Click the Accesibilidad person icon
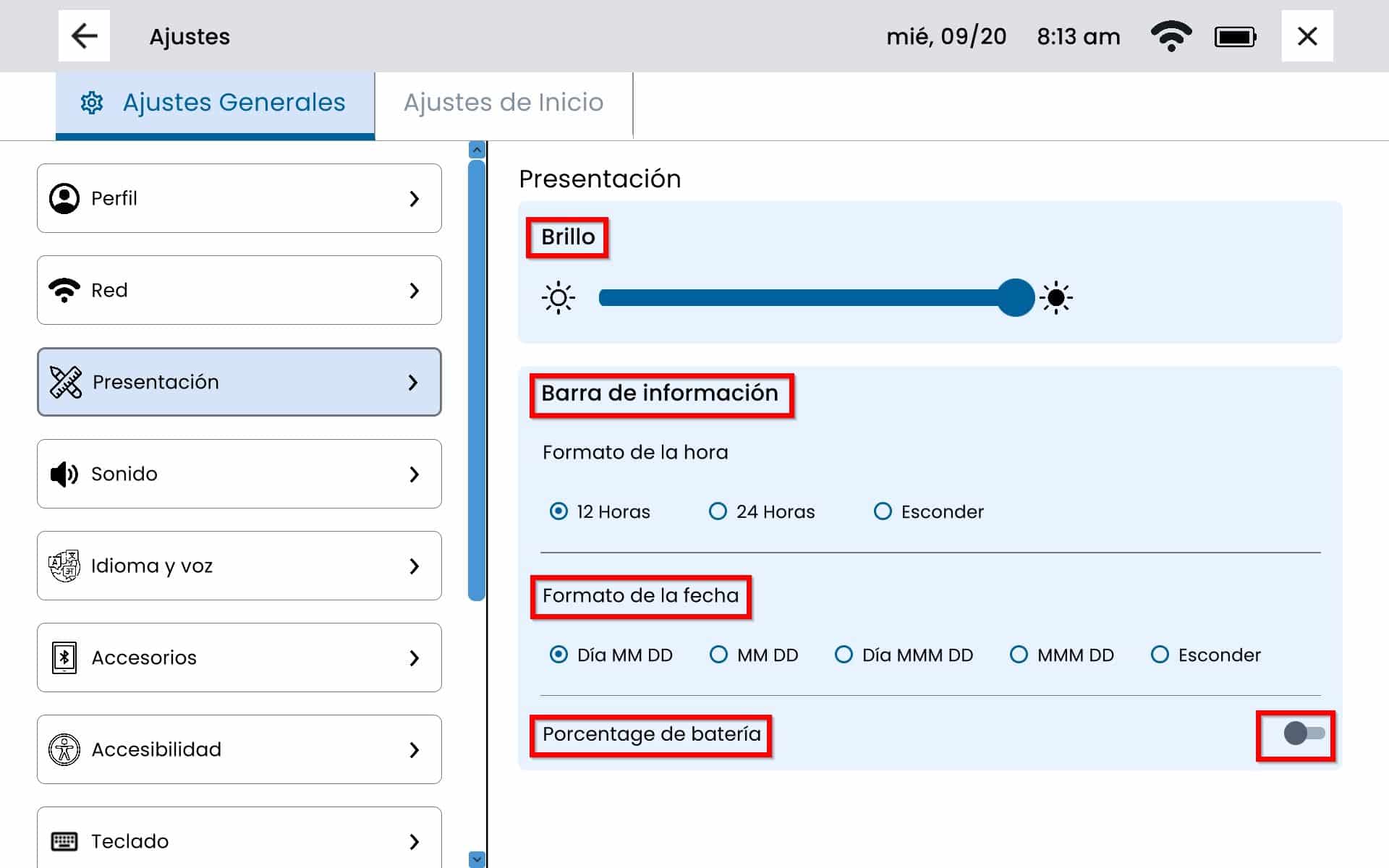 pyautogui.click(x=64, y=749)
